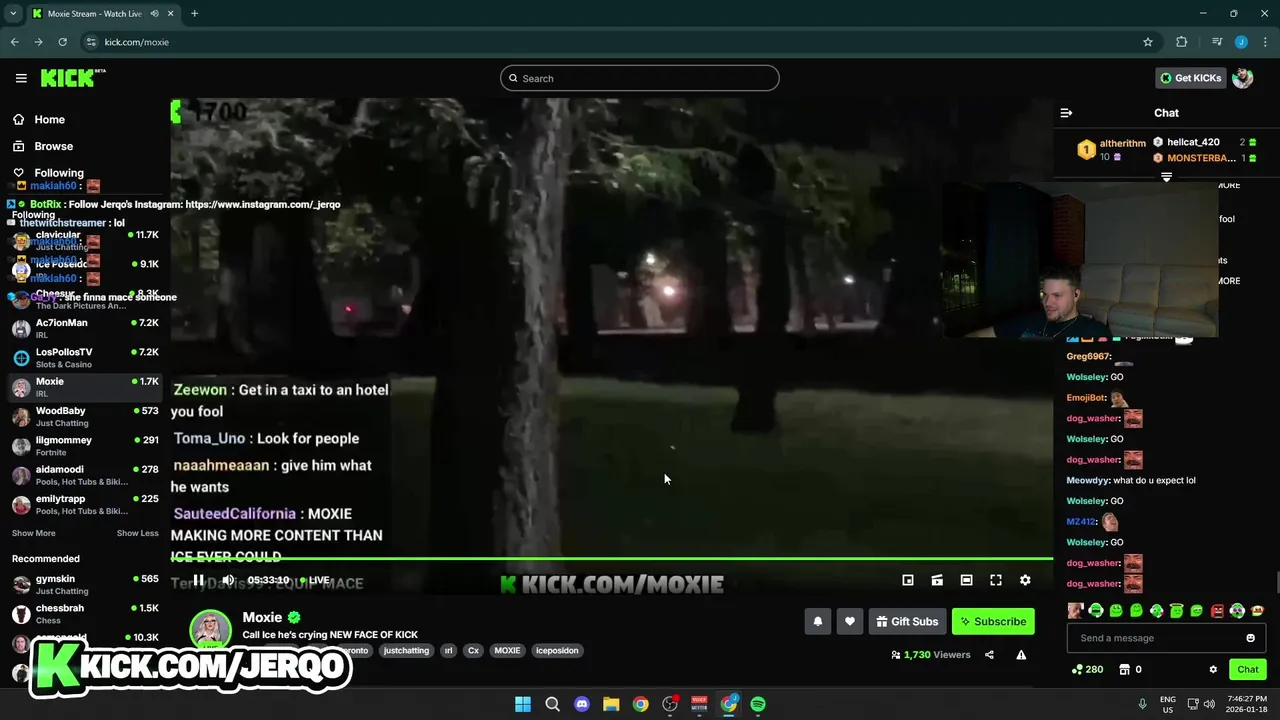Jump to the LIVE indicator
The width and height of the screenshot is (1280, 720).
pyautogui.click(x=314, y=580)
